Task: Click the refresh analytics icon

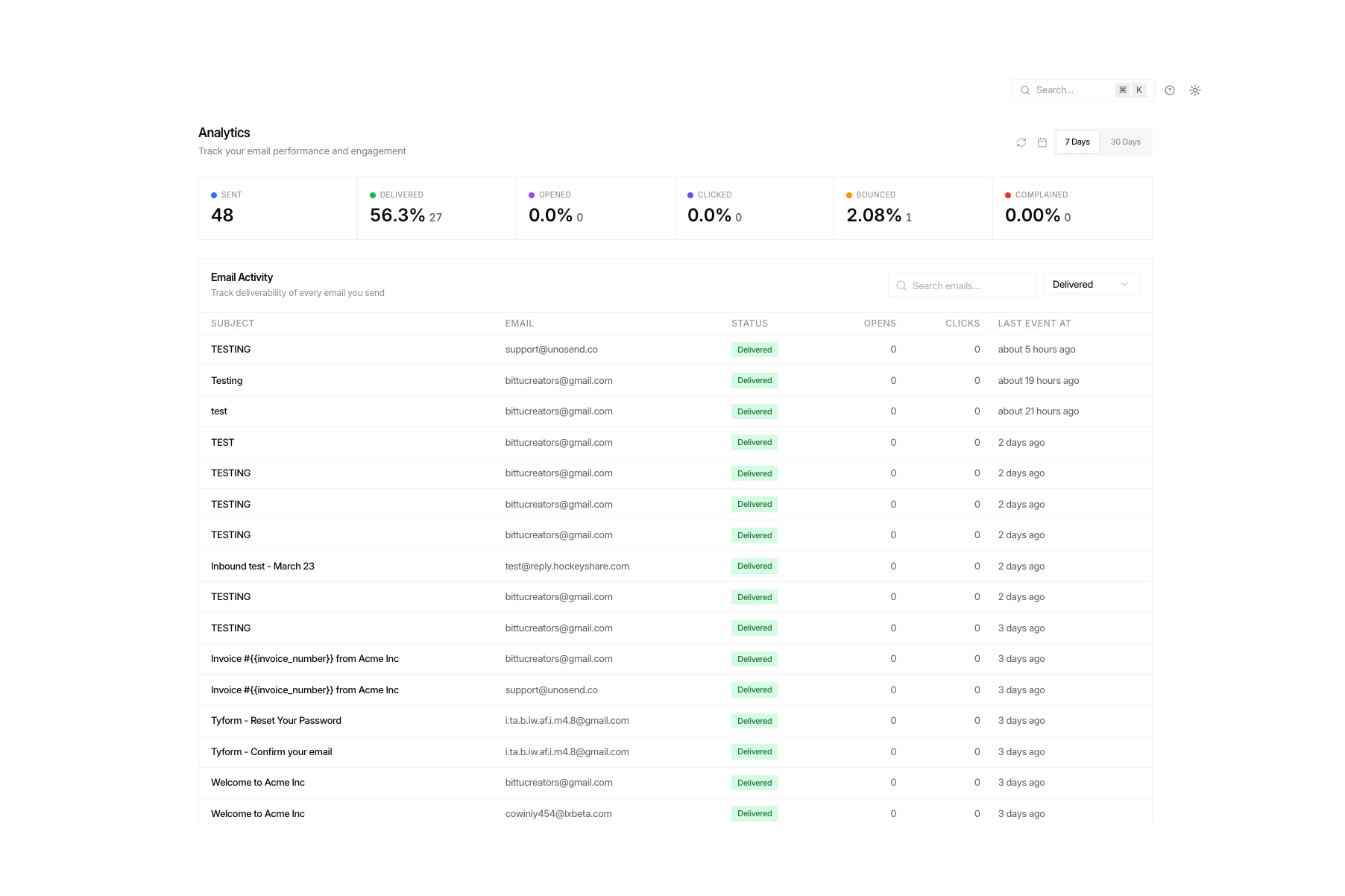Action: point(1021,142)
